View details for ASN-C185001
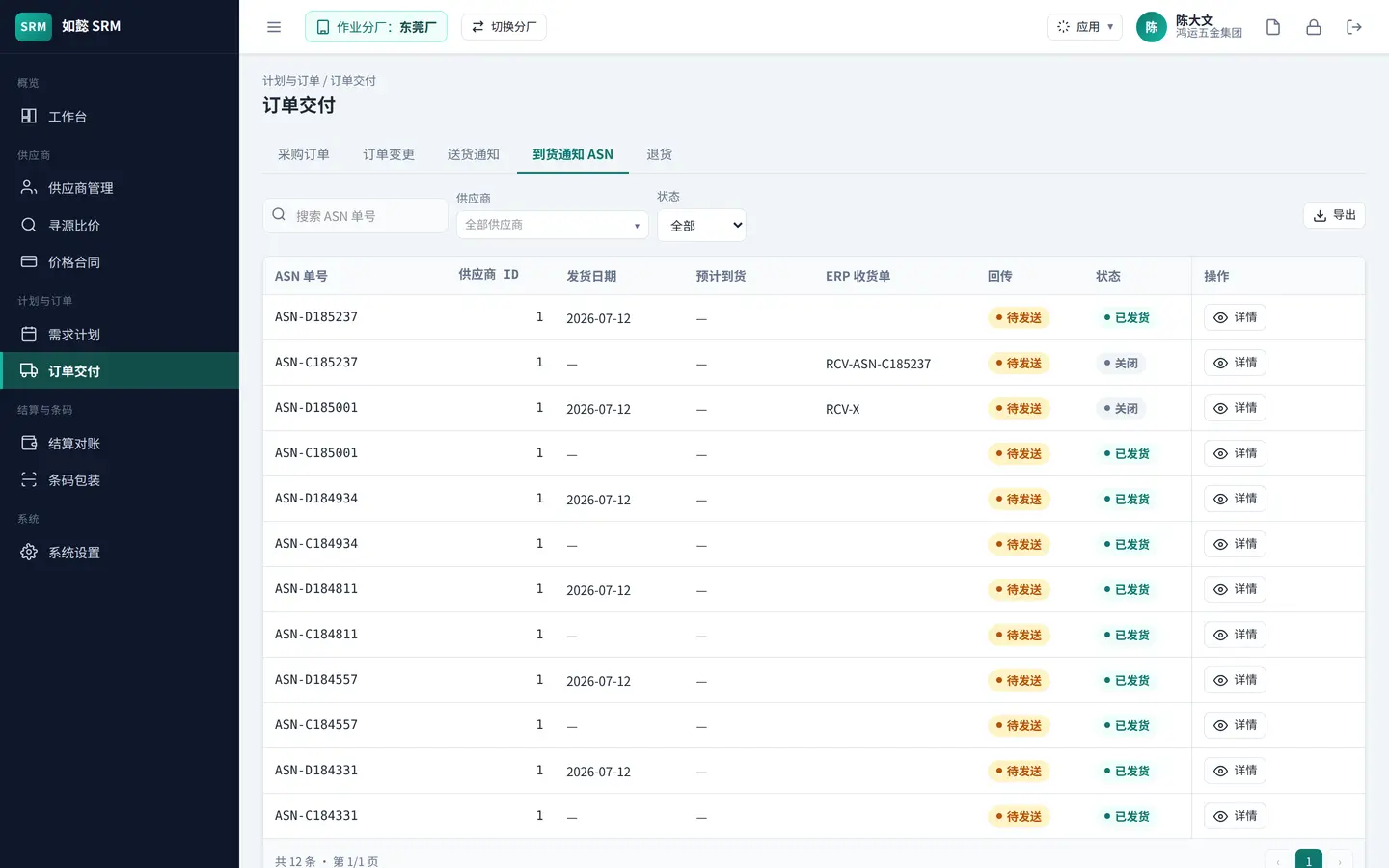 1235,453
